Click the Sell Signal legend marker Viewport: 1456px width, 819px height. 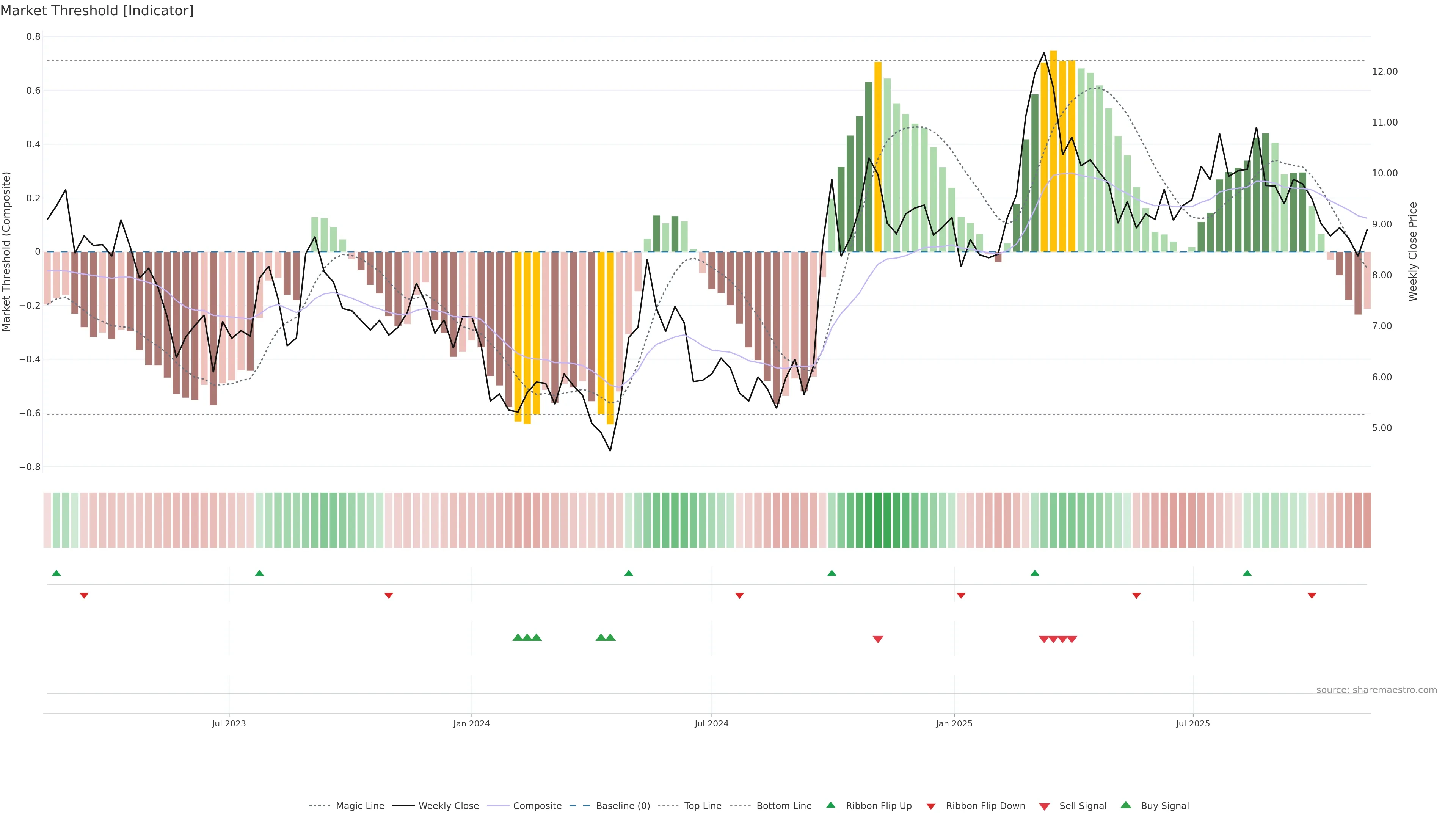tap(1045, 806)
